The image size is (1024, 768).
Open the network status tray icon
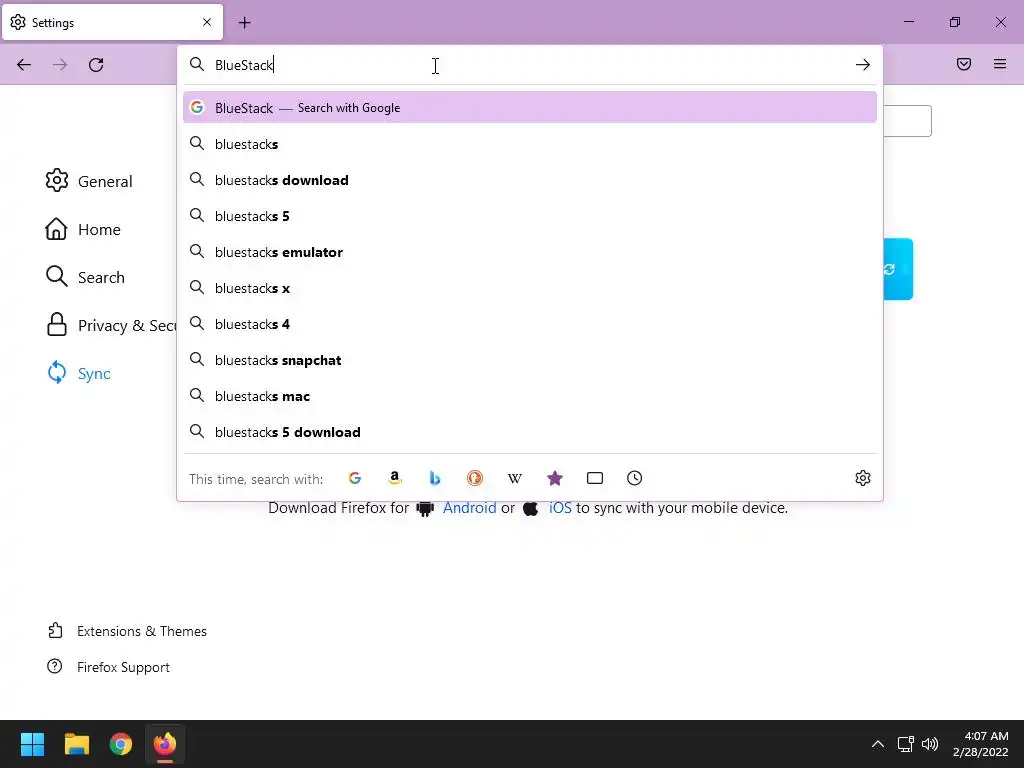coord(906,744)
